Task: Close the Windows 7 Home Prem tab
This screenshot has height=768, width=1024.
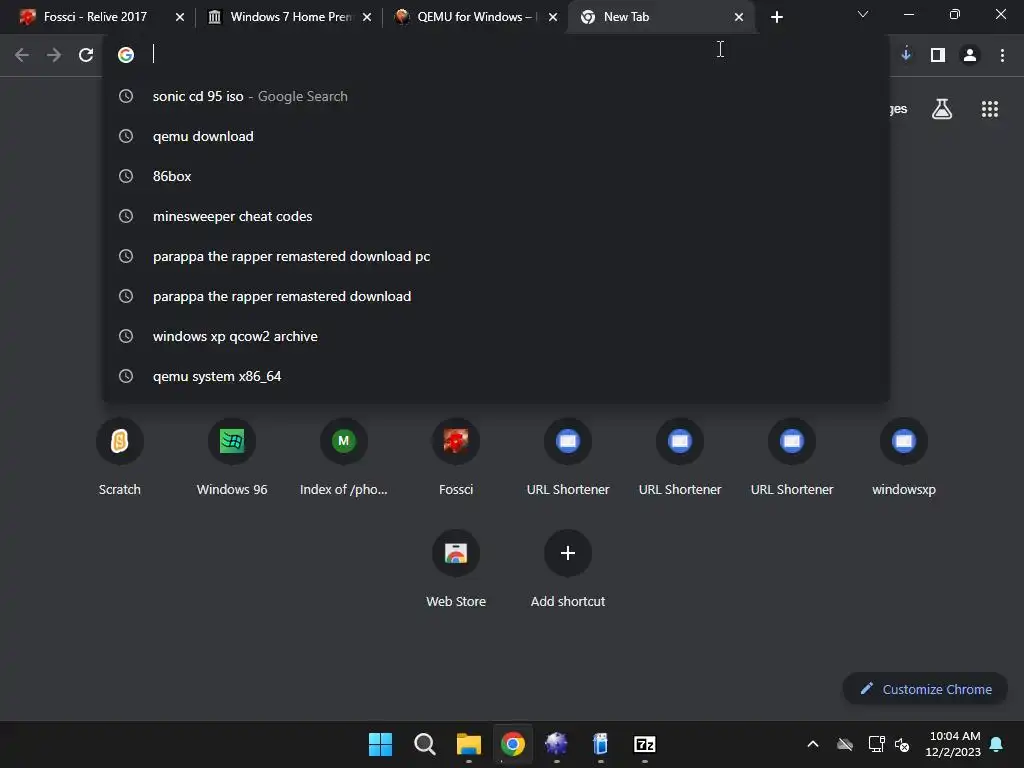Action: 367,17
